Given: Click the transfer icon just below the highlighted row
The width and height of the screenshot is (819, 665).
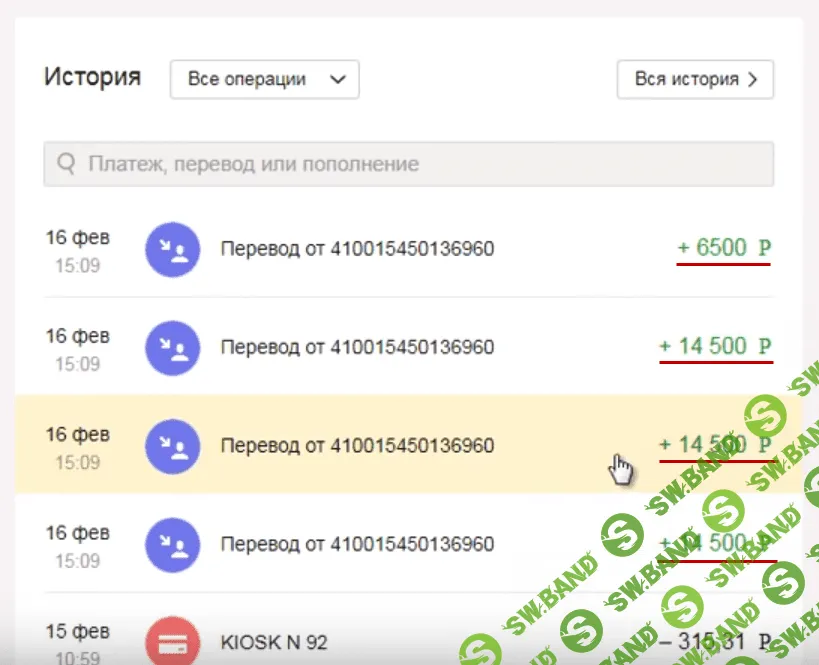Looking at the screenshot, I should 172,544.
